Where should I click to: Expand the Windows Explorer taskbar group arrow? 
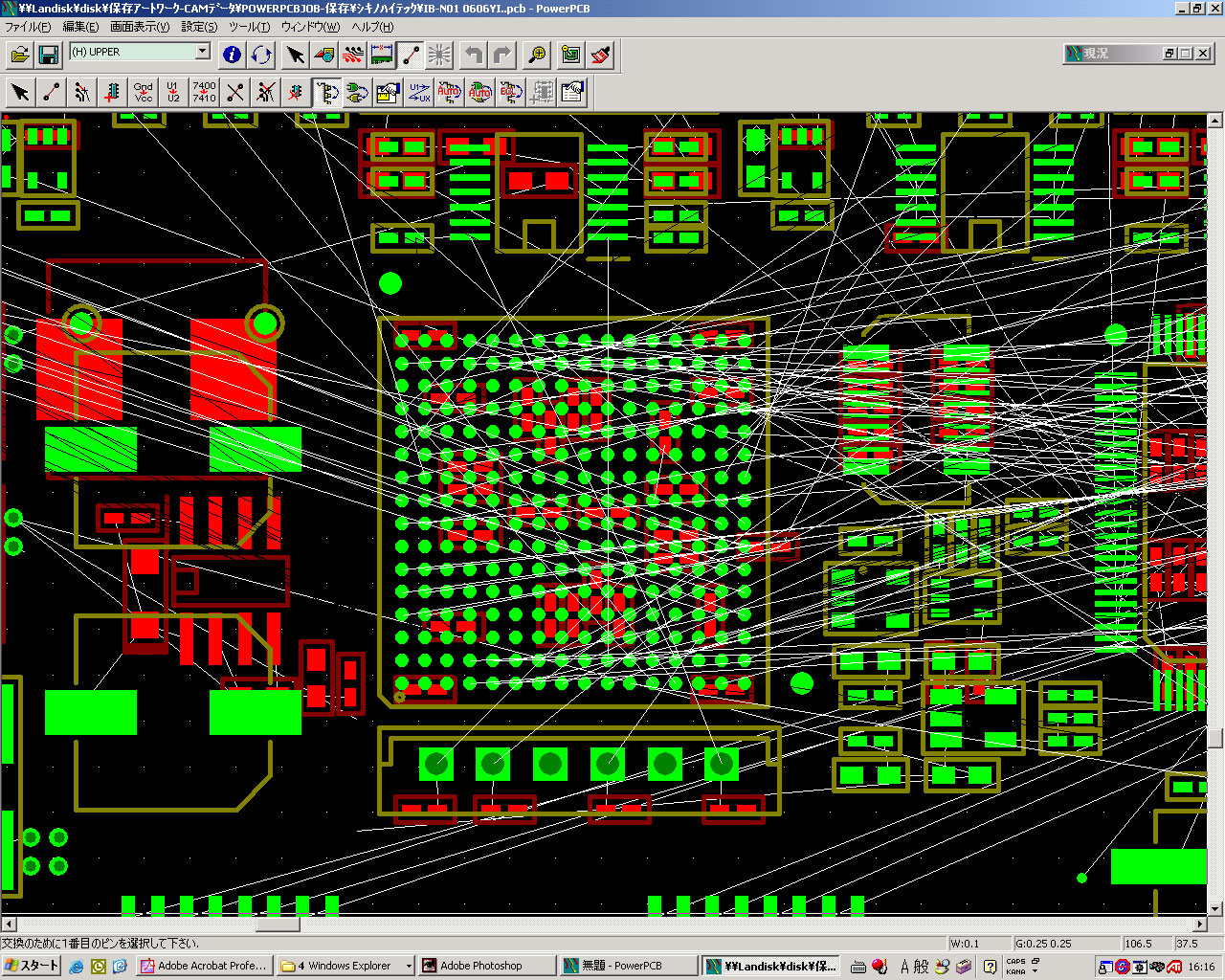click(409, 967)
